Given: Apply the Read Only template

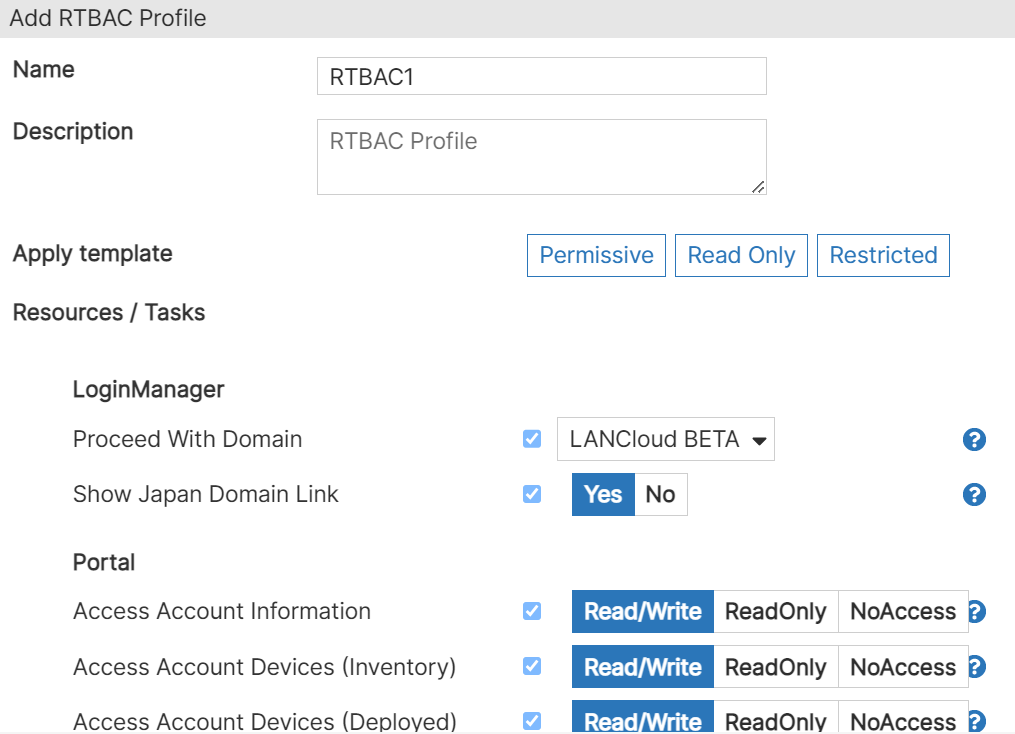Looking at the screenshot, I should (741, 255).
